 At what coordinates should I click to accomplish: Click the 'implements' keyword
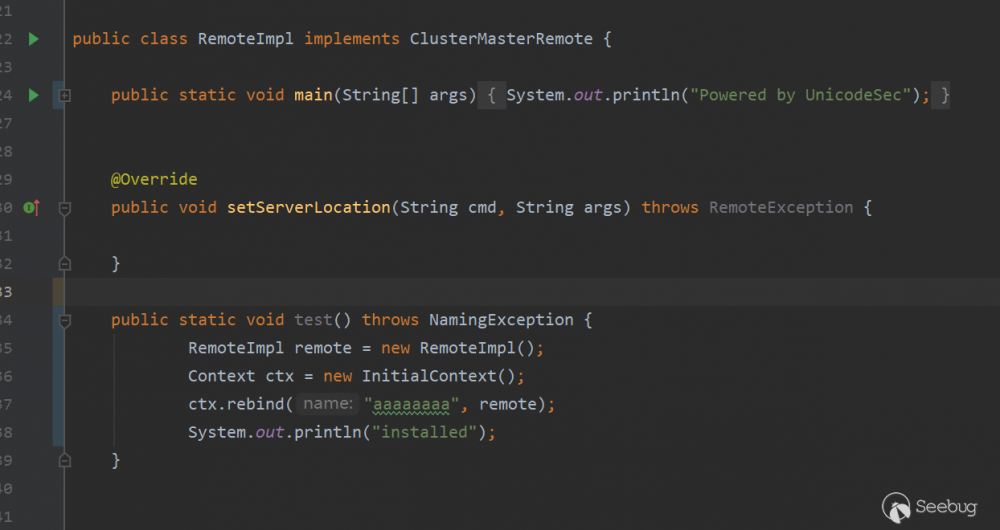(x=352, y=39)
